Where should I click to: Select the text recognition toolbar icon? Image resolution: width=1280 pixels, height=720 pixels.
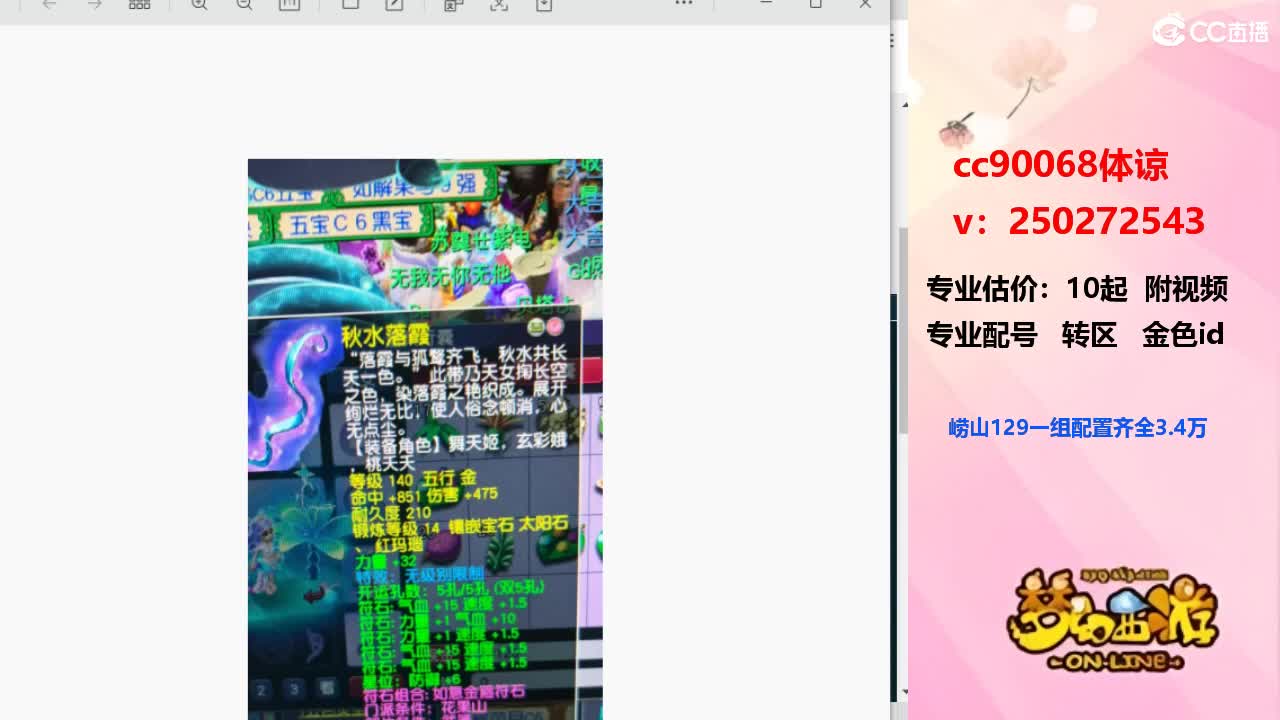[x=453, y=5]
